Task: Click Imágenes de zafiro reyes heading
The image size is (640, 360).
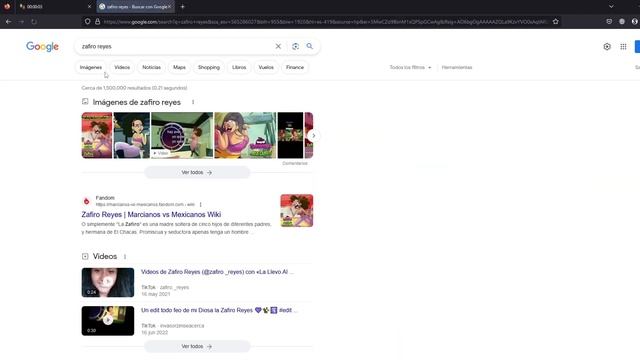Action: click(136, 102)
